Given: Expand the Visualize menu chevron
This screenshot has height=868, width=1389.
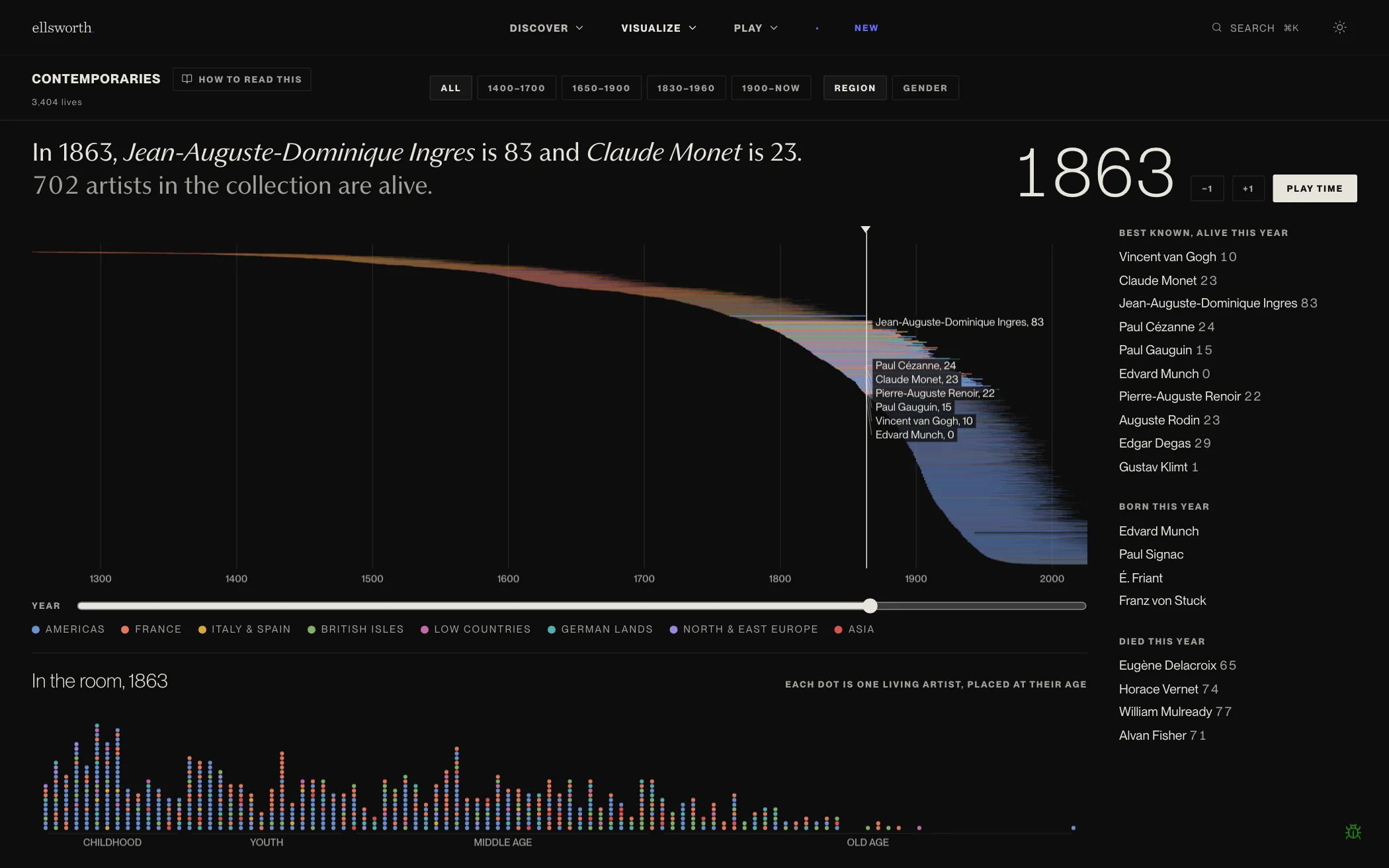Looking at the screenshot, I should pos(693,28).
